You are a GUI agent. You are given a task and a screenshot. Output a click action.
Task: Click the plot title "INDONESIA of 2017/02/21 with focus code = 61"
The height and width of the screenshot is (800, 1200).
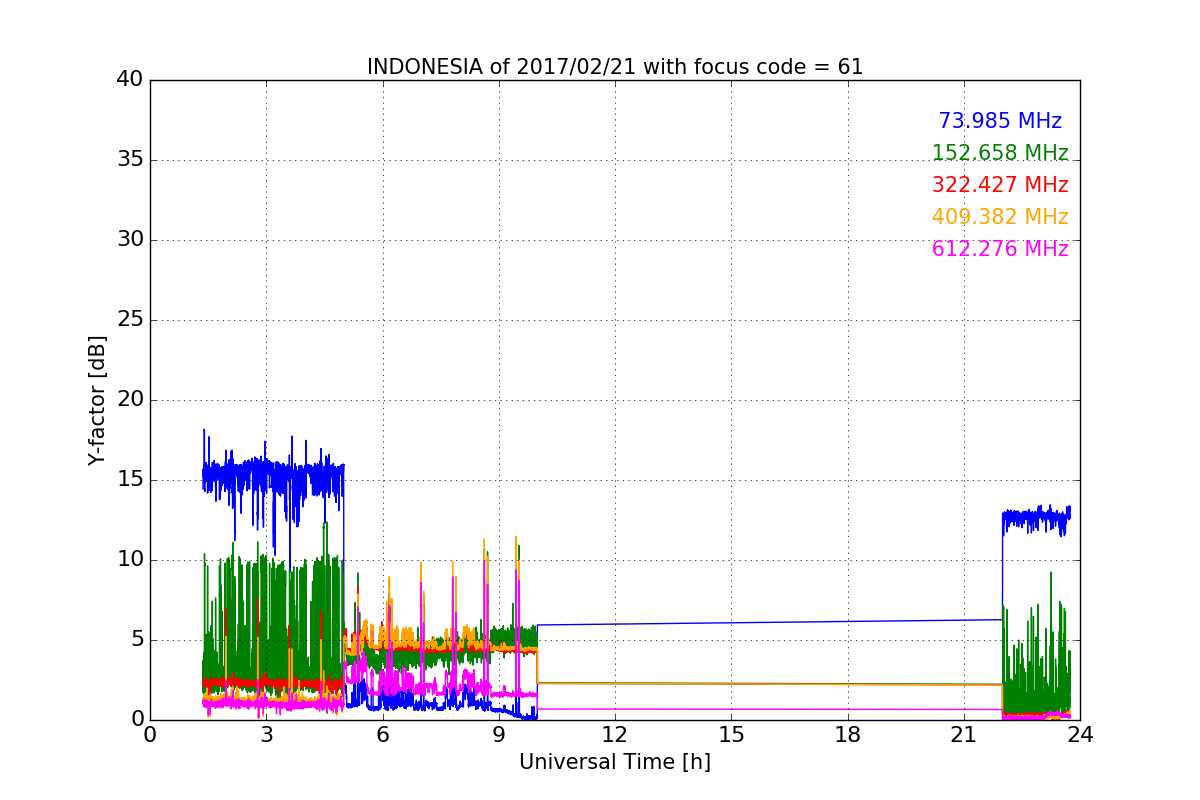point(615,67)
